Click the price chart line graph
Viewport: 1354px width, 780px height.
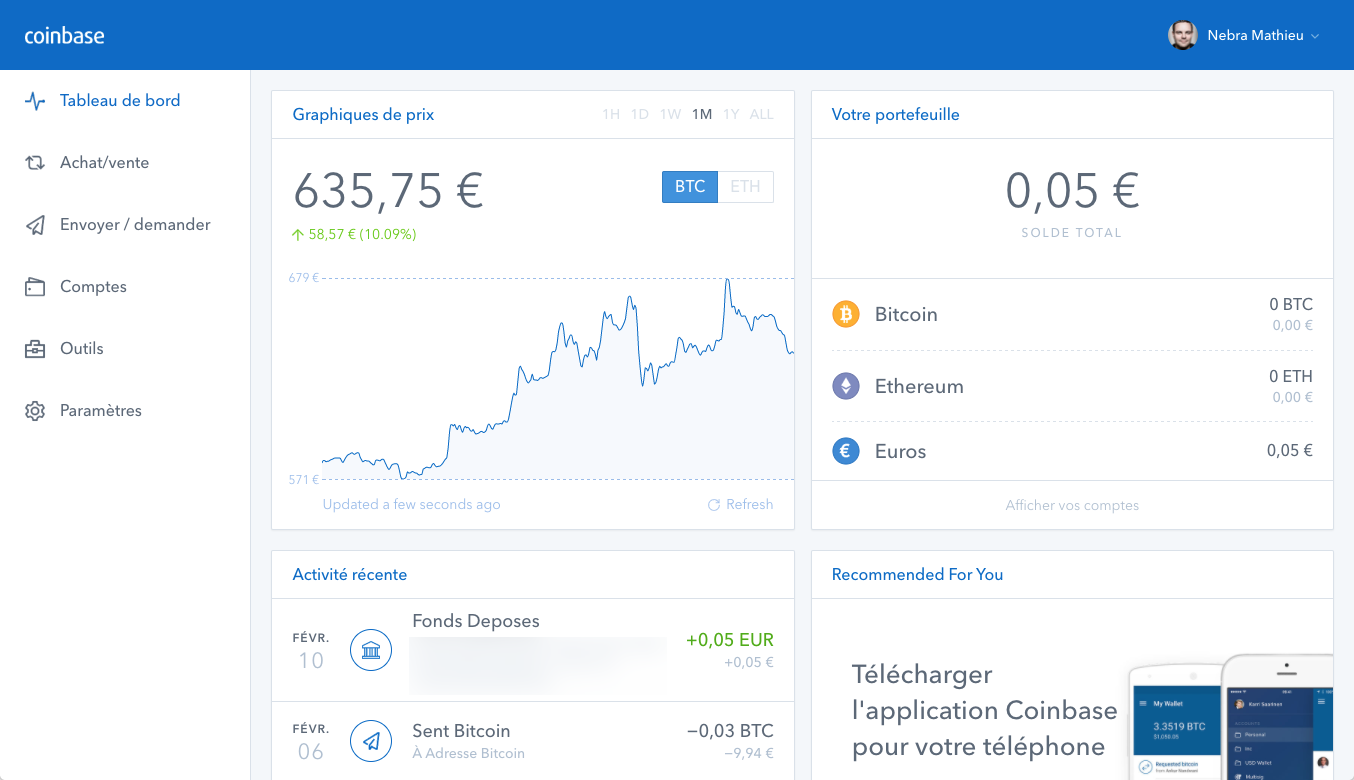click(558, 380)
